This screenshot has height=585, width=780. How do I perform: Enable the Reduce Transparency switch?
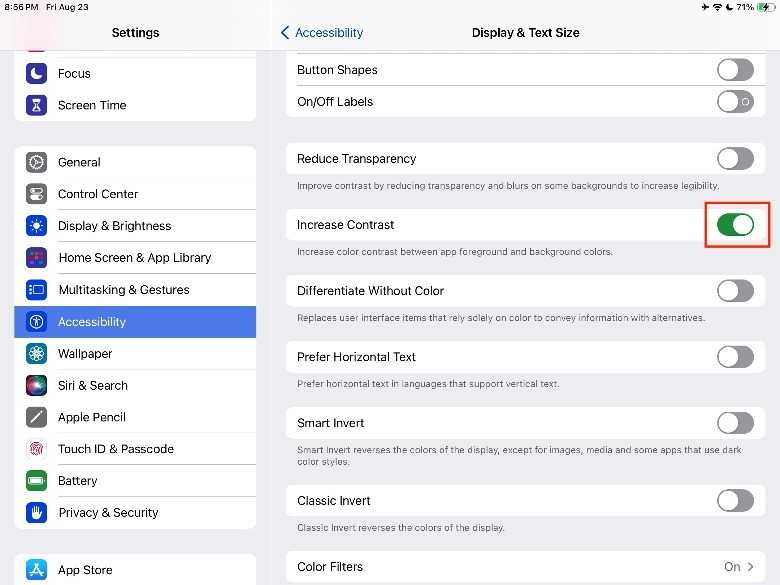click(735, 159)
